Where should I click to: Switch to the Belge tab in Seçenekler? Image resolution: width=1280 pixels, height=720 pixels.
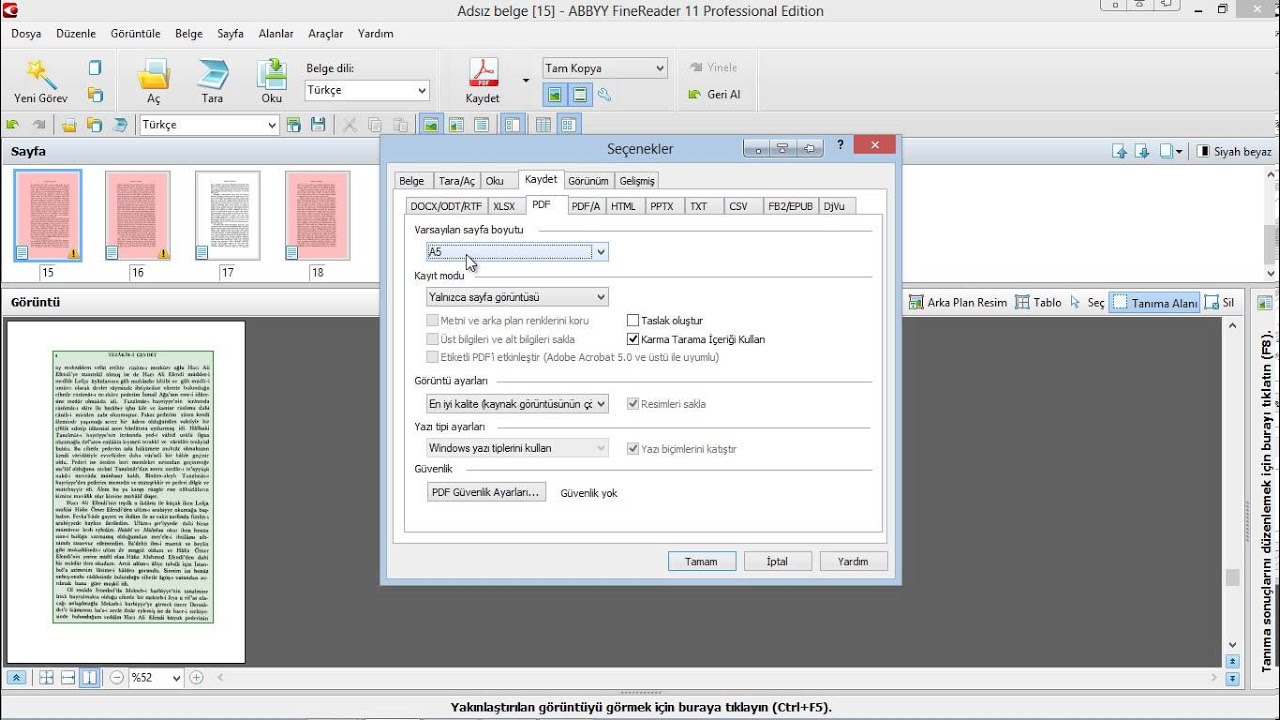(x=411, y=181)
